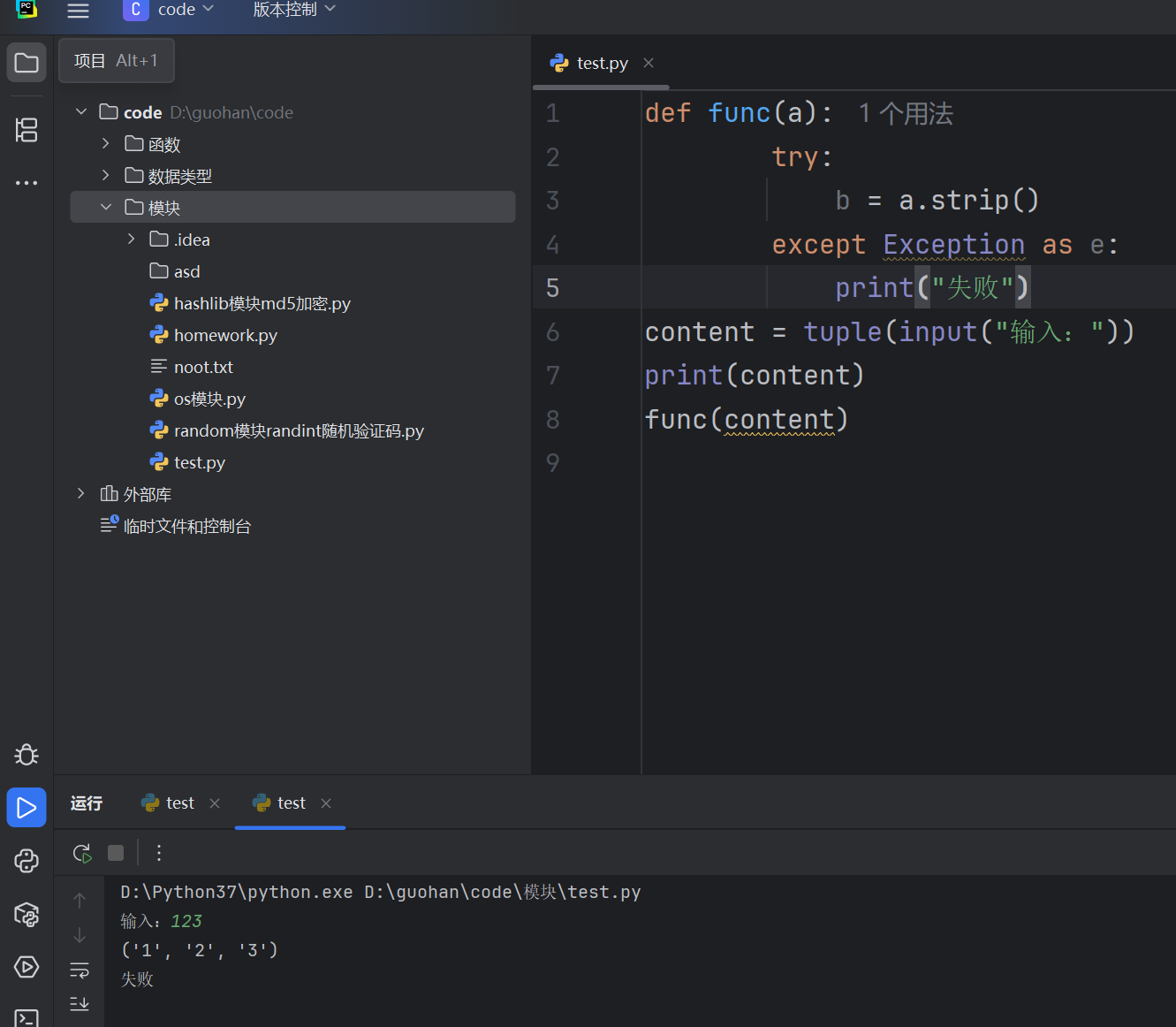Image resolution: width=1176 pixels, height=1027 pixels.
Task: Open the main hamburger menu
Action: pos(79,11)
